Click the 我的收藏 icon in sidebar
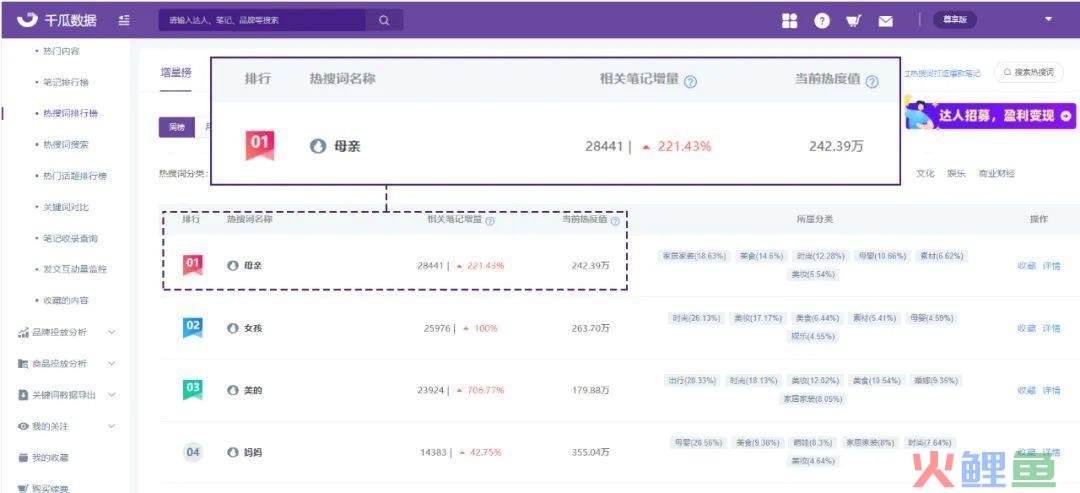 (23, 458)
